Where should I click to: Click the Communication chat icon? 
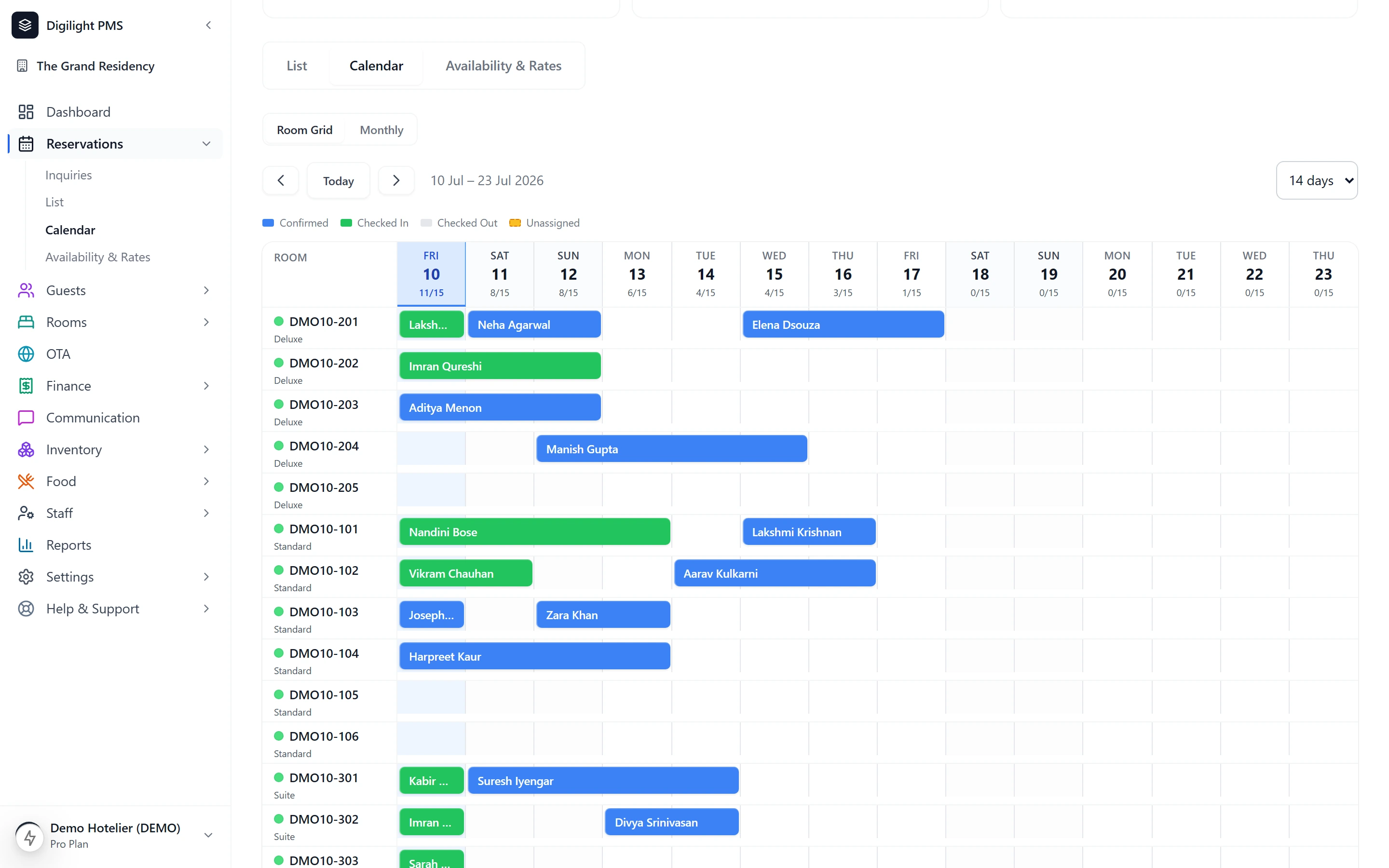(26, 418)
